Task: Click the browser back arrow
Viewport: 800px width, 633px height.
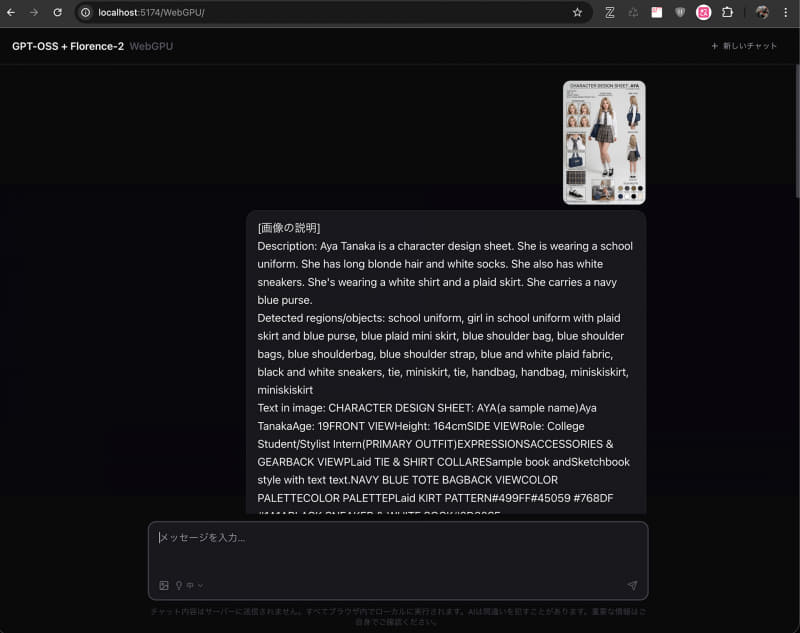Action: (12, 13)
